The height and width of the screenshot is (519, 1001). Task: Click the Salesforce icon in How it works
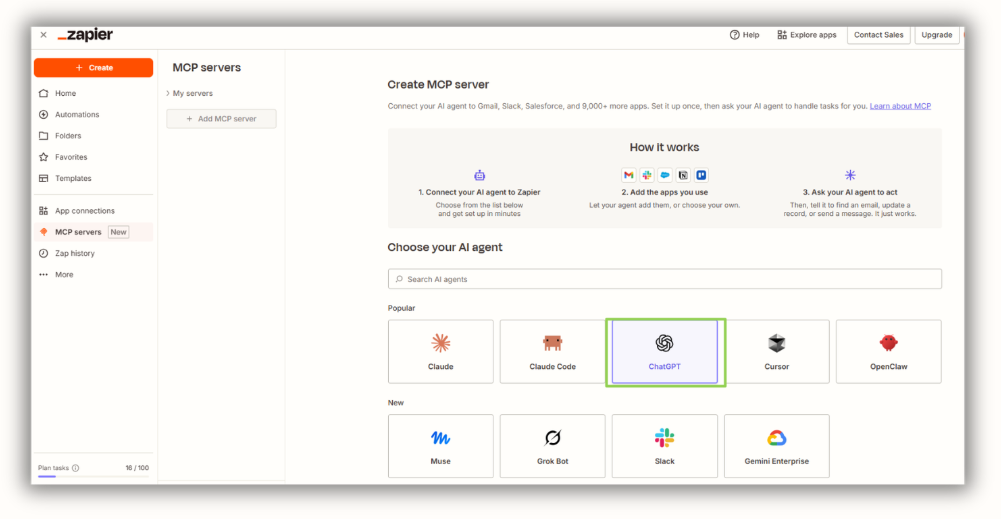pos(665,175)
